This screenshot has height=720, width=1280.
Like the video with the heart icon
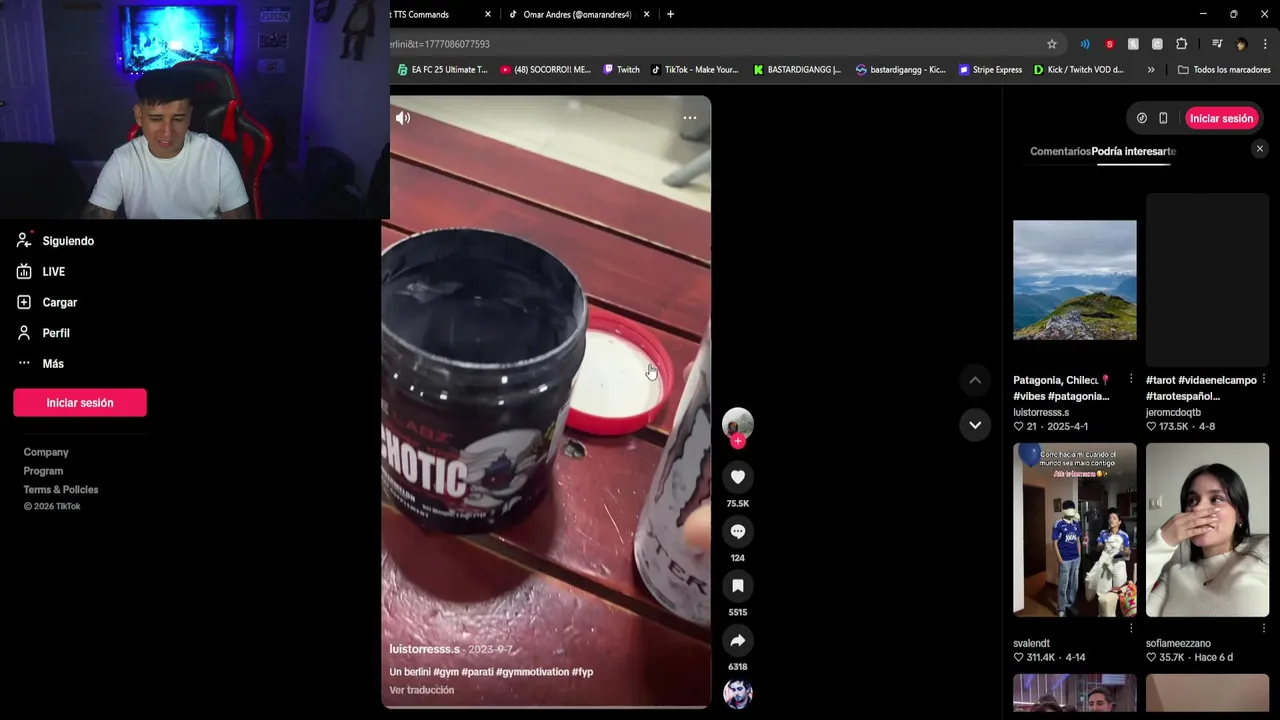[738, 477]
